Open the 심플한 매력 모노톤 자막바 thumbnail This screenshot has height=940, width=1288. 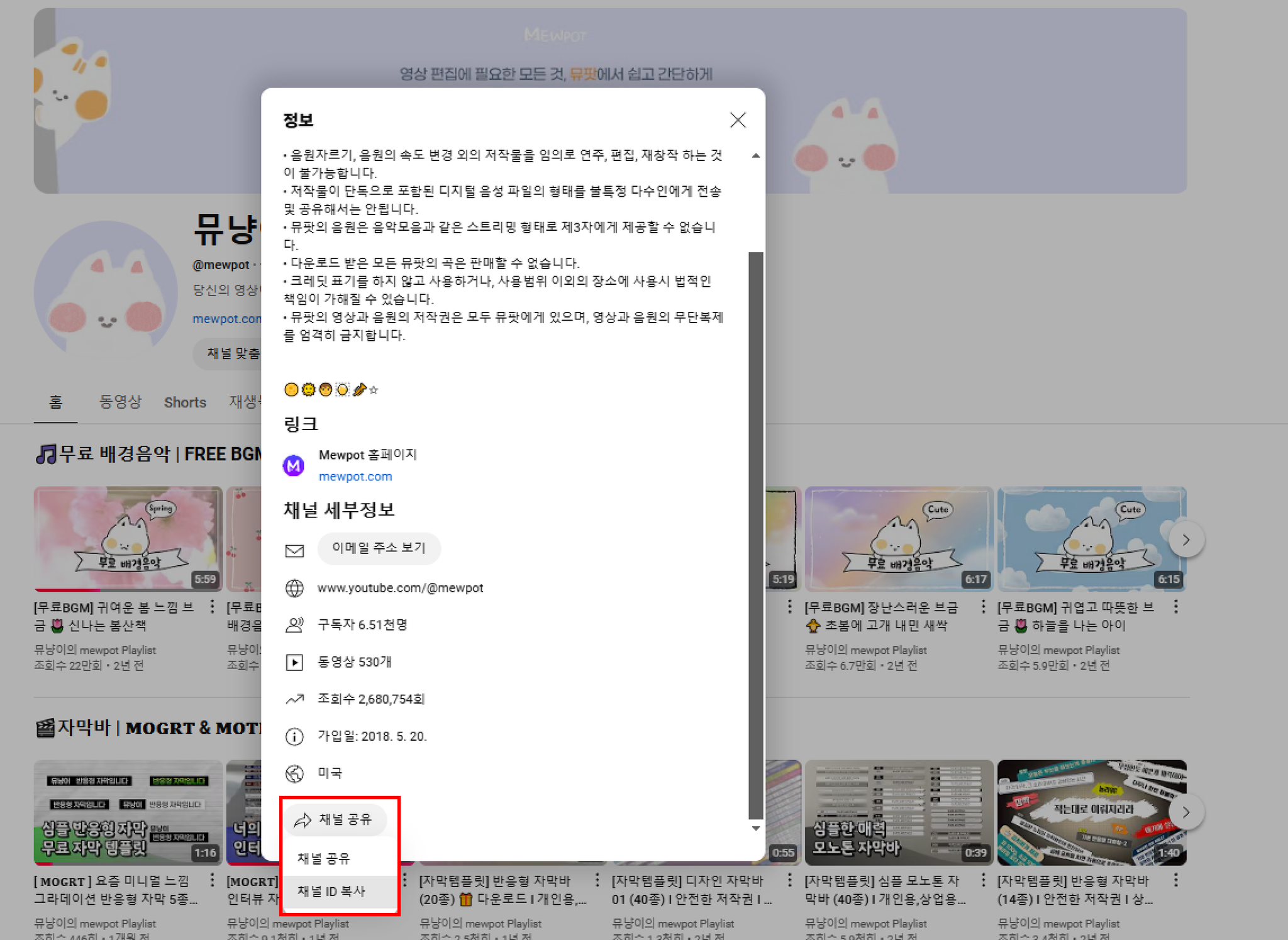[x=899, y=812]
